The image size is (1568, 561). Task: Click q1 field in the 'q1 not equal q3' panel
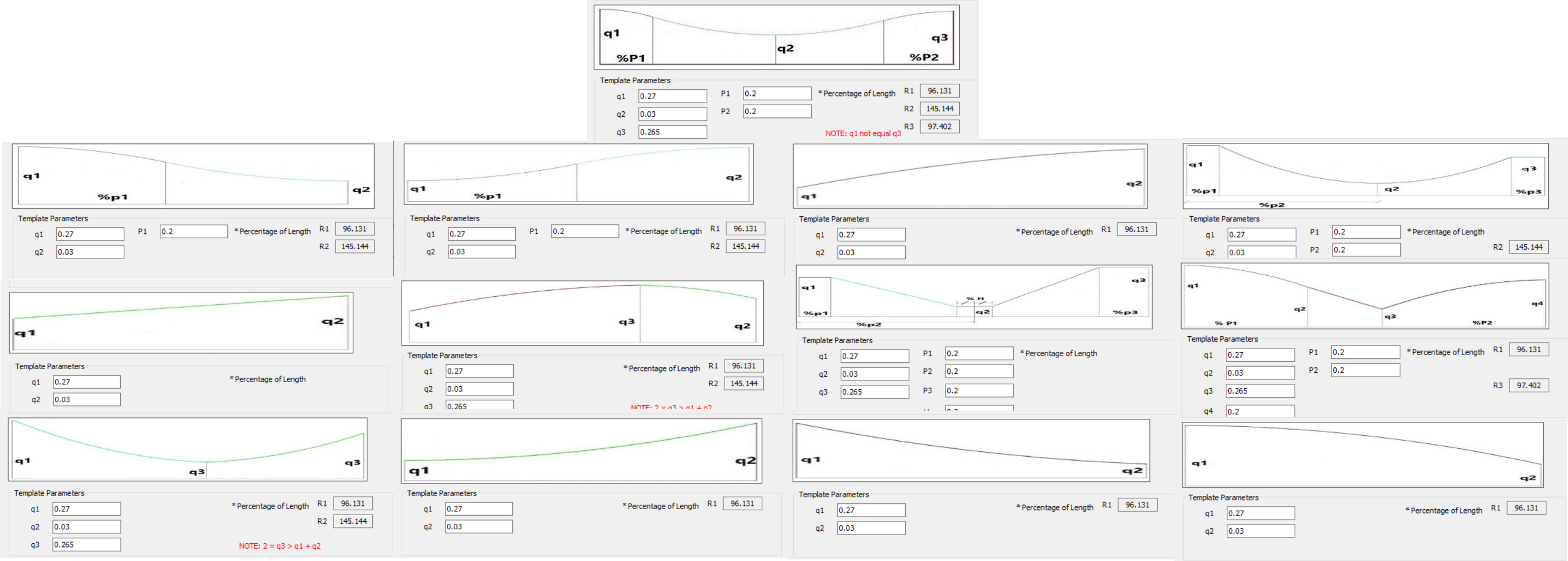point(672,96)
